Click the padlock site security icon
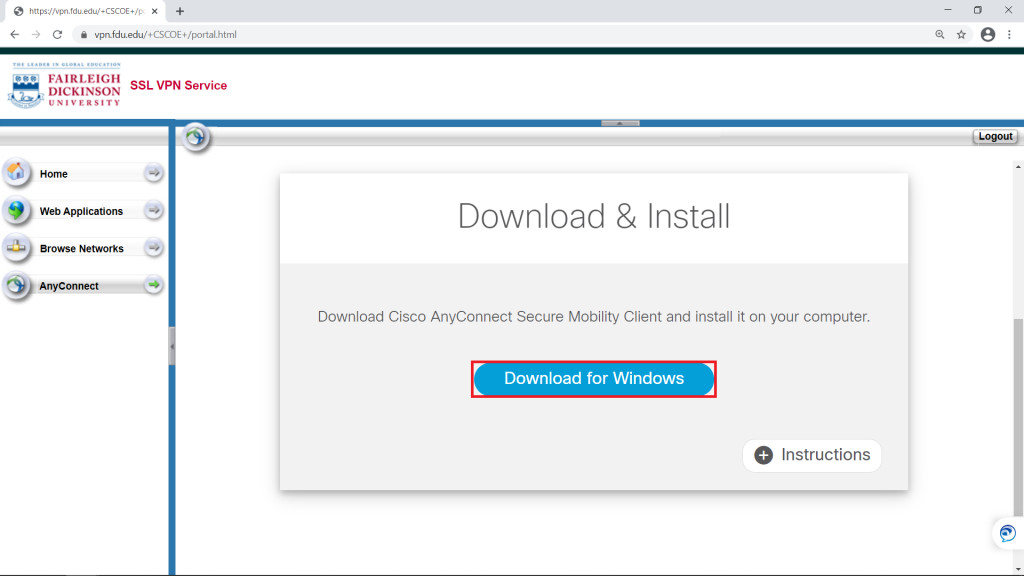 pos(84,35)
